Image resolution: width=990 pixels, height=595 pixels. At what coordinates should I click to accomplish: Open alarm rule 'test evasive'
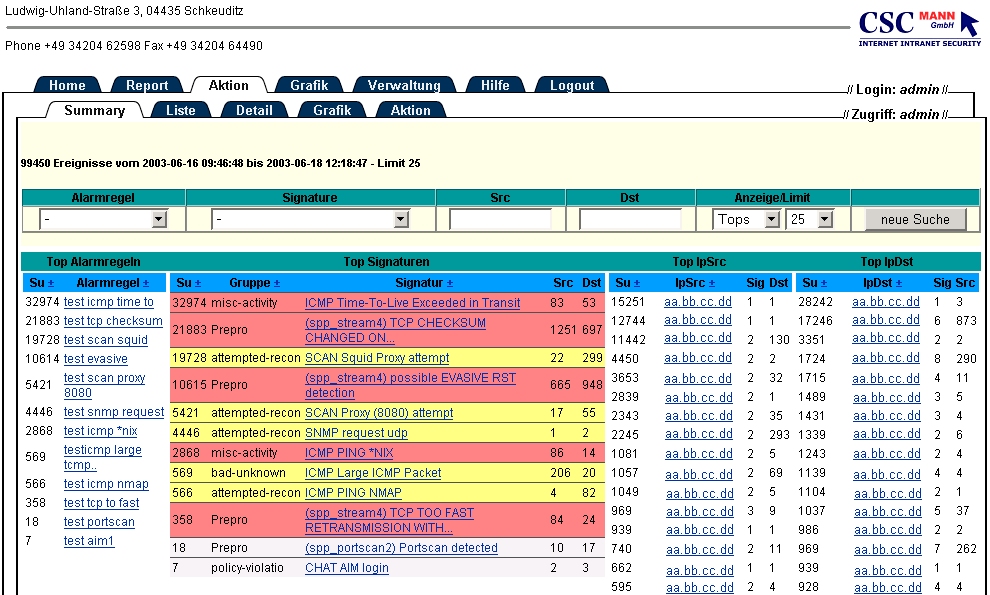(95, 359)
